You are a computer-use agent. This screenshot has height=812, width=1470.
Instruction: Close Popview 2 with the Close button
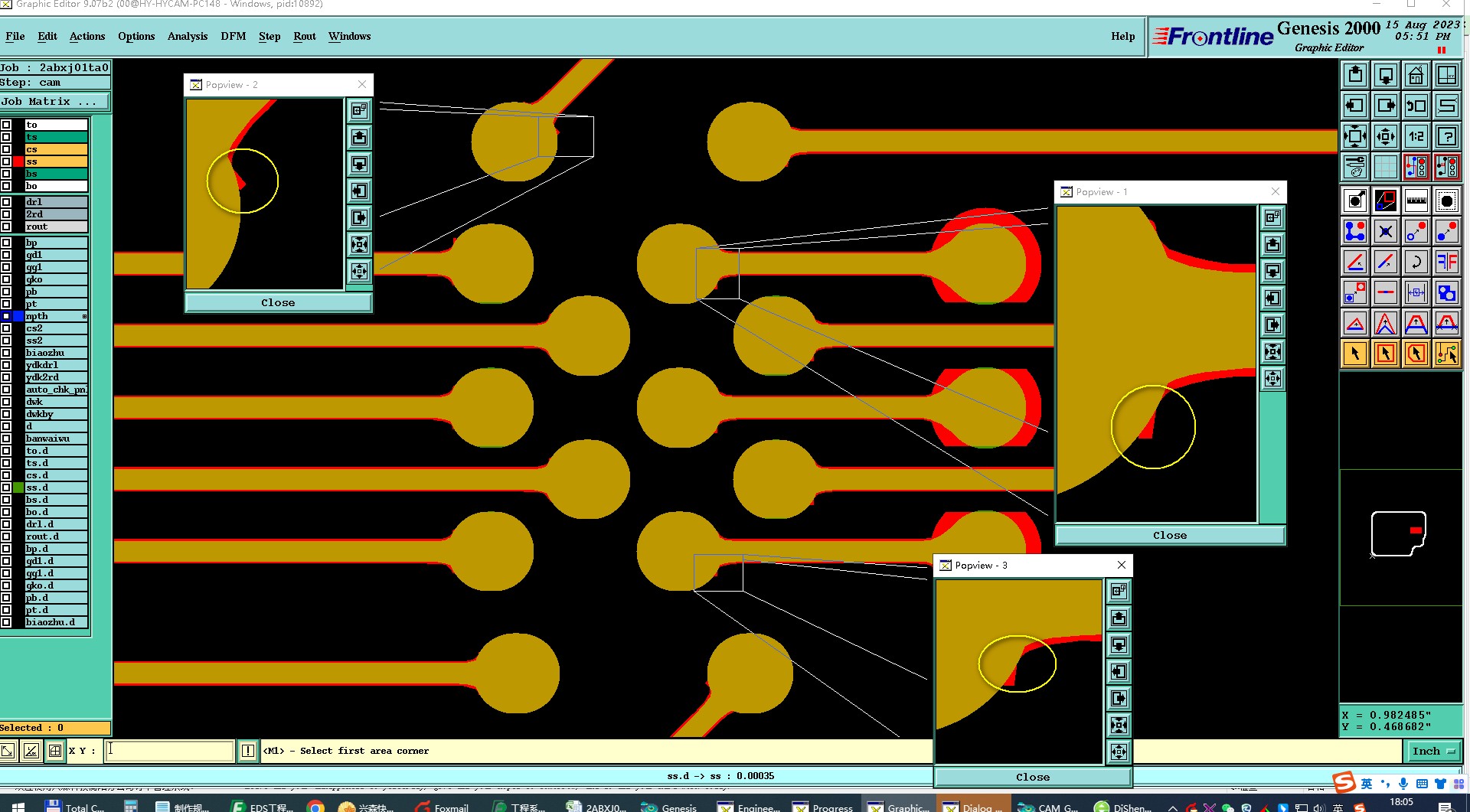278,302
